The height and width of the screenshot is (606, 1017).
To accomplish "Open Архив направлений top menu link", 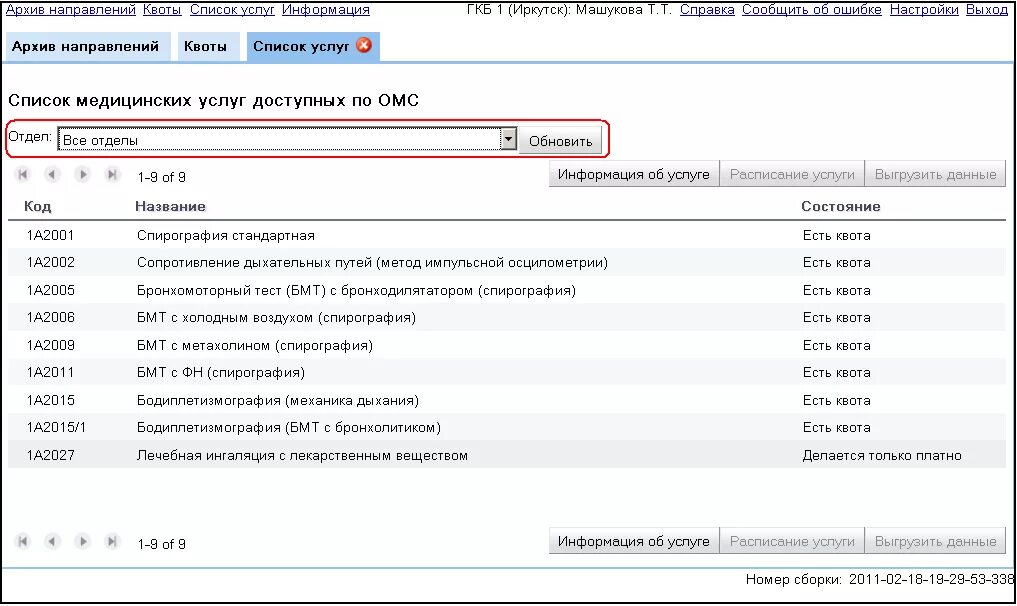I will pyautogui.click(x=70, y=10).
